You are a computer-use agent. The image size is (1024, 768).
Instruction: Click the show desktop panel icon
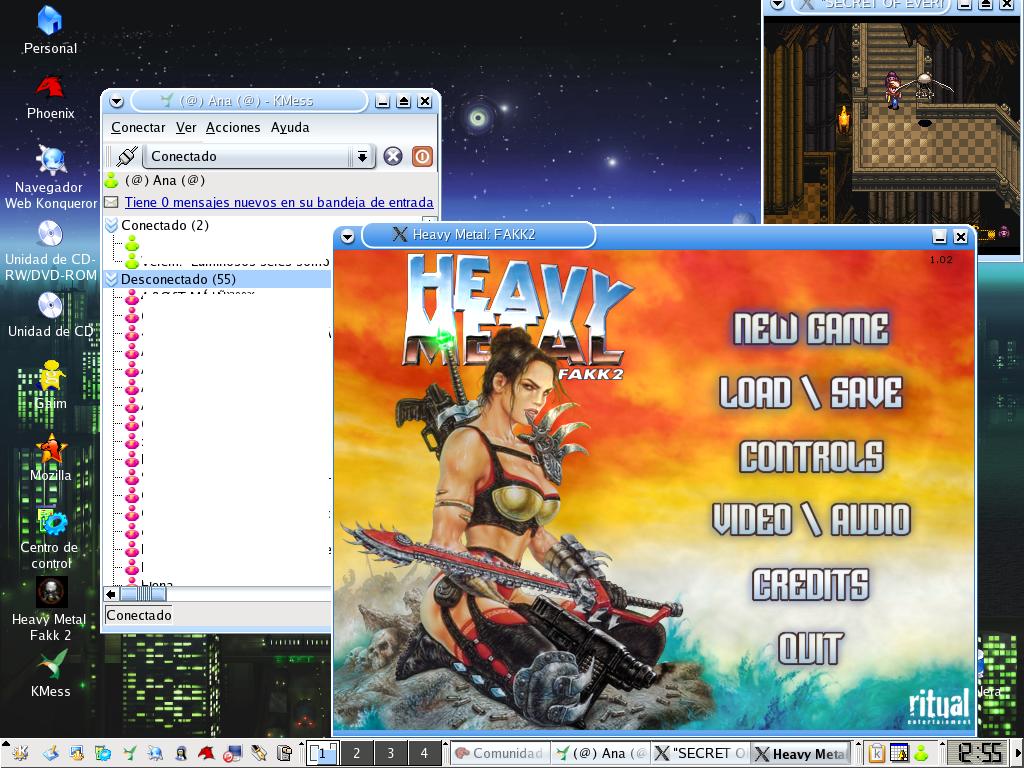coord(50,754)
